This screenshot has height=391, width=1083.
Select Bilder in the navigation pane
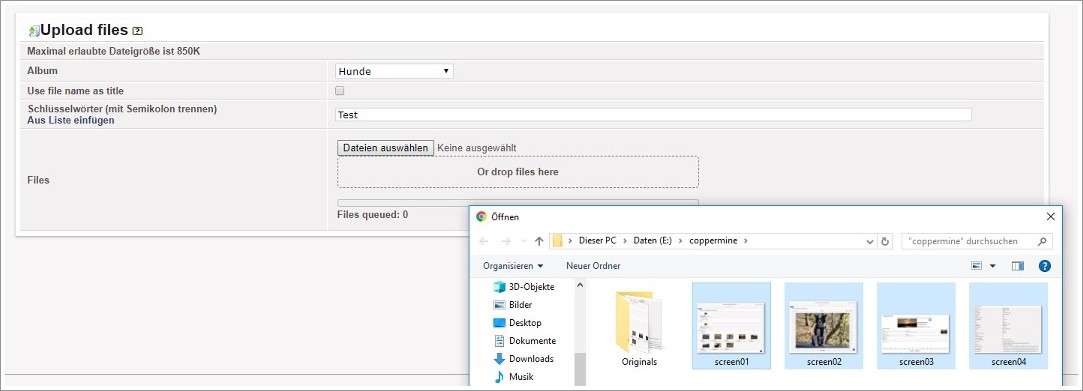pyautogui.click(x=512, y=305)
